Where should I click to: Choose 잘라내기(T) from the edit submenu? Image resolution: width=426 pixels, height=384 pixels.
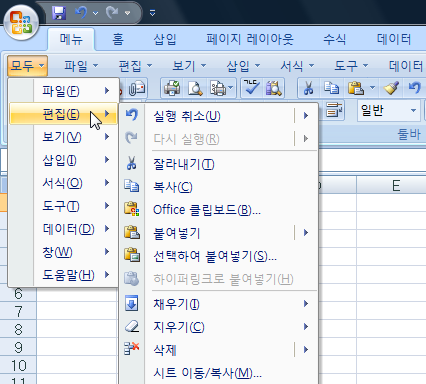[218, 164]
